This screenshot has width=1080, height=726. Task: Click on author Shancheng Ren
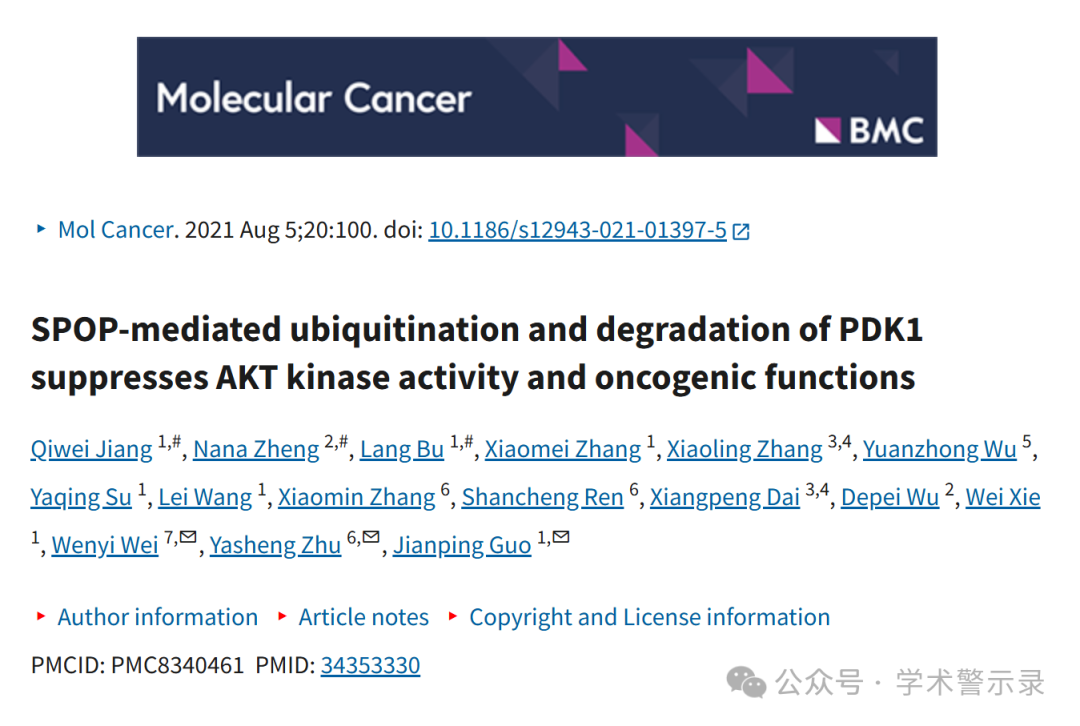543,497
